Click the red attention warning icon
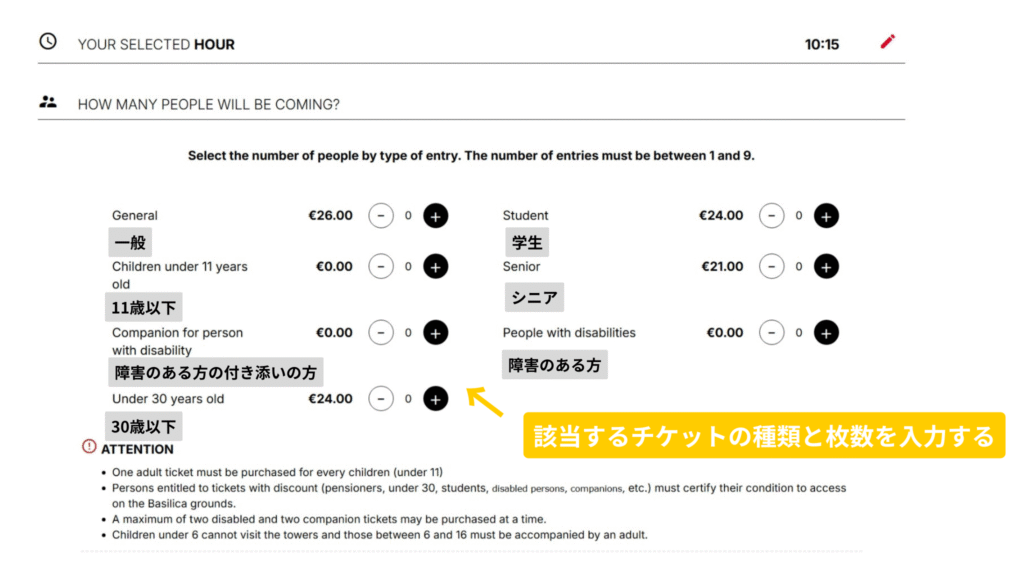This screenshot has width=1024, height=576. [90, 447]
